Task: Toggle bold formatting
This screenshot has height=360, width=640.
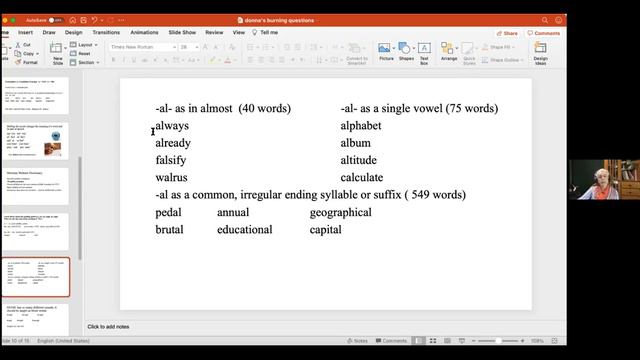Action: tap(113, 60)
